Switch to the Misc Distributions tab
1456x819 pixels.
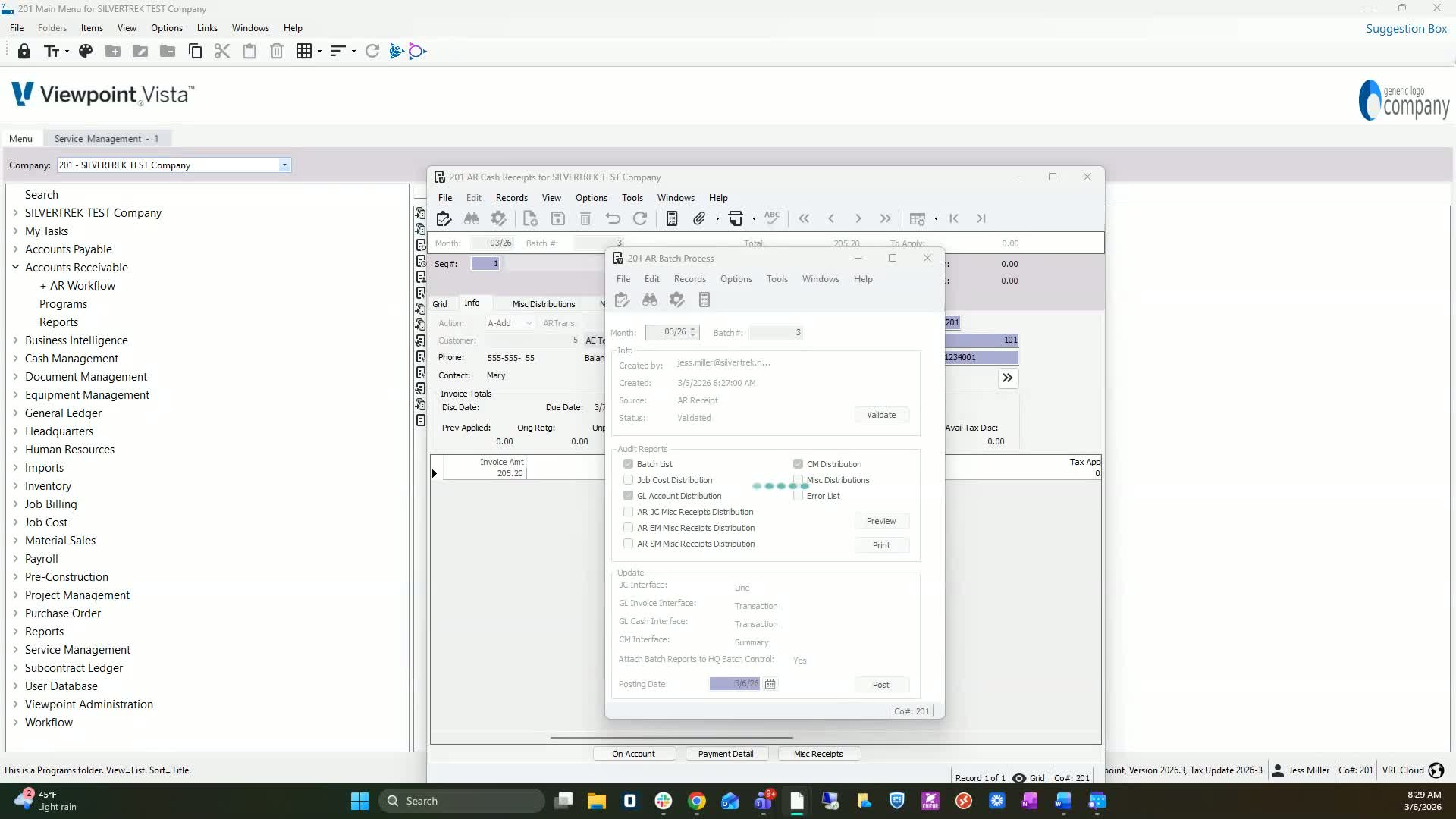pyautogui.click(x=543, y=304)
